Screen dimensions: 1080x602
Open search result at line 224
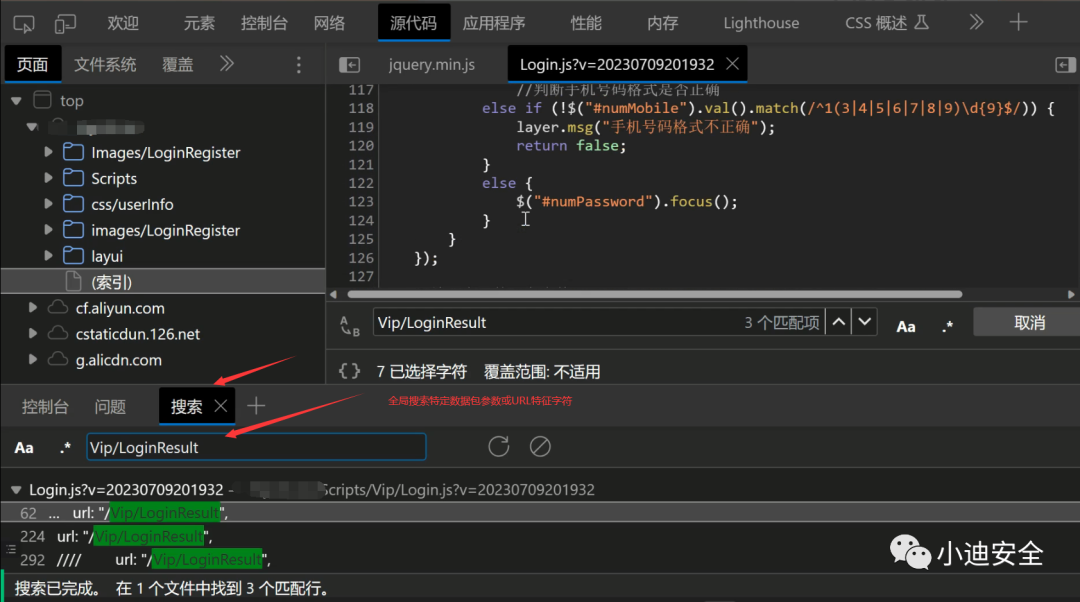[540, 537]
